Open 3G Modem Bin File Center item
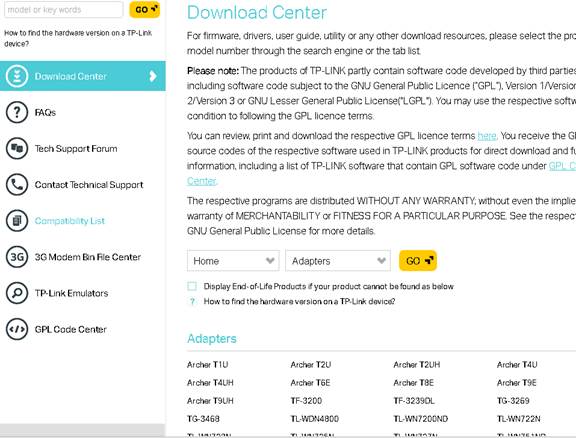Screen dimensions: 576x438 (88, 257)
